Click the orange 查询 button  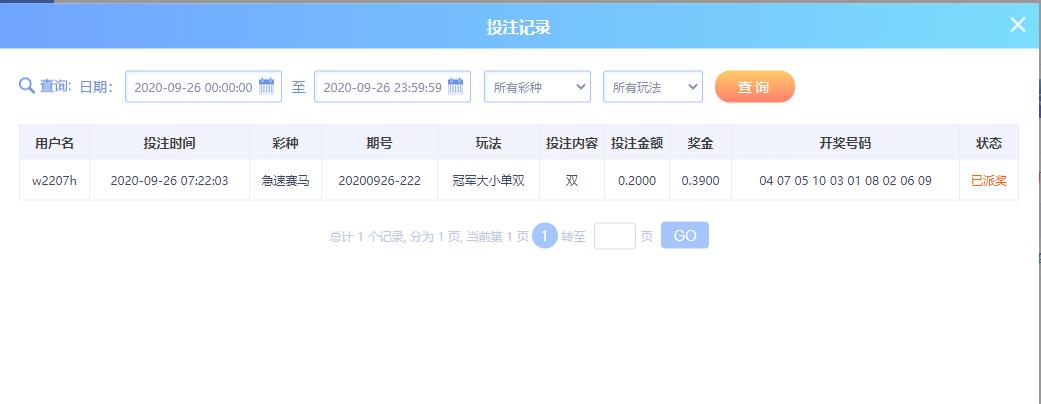click(754, 87)
